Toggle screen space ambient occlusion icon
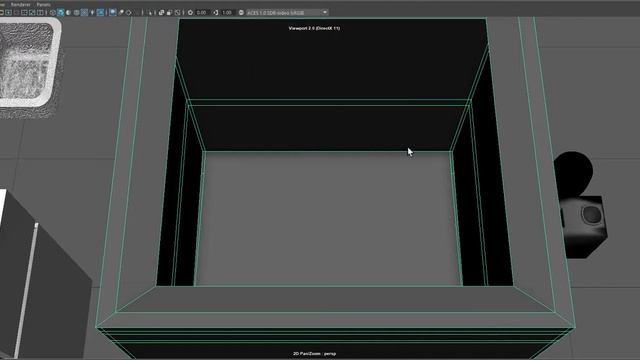Screen dimensions: 640x360 click(113, 13)
